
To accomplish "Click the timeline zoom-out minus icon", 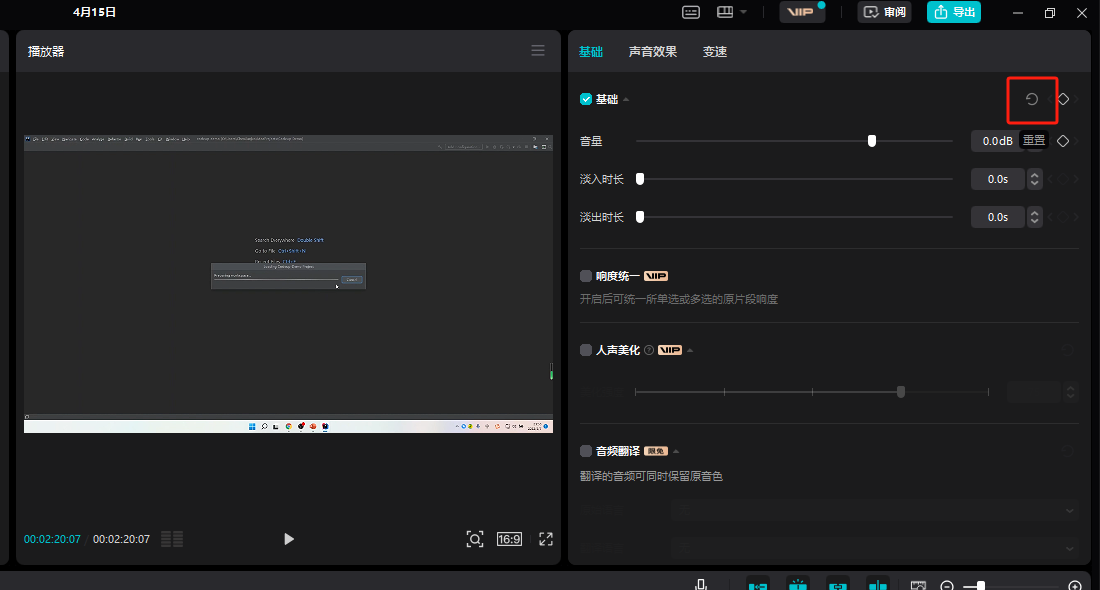I will coord(946,586).
